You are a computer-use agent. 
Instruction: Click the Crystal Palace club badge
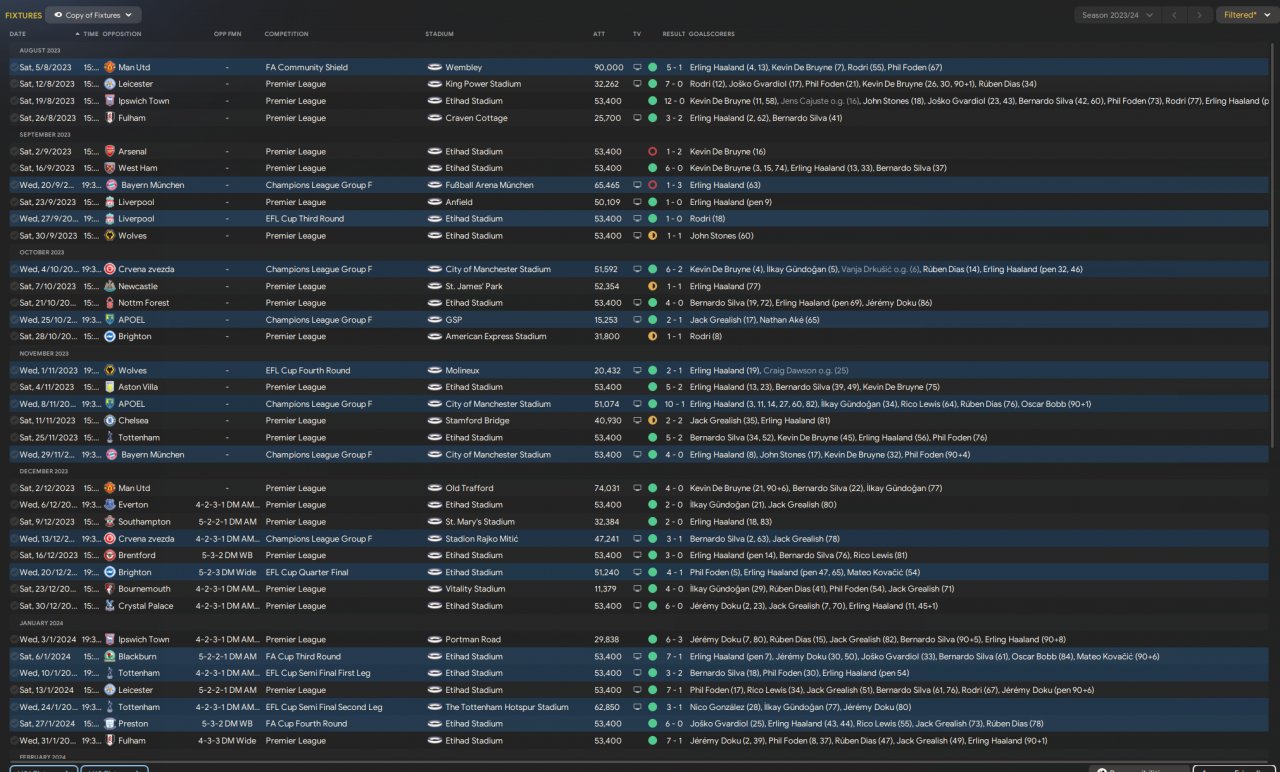click(110, 606)
